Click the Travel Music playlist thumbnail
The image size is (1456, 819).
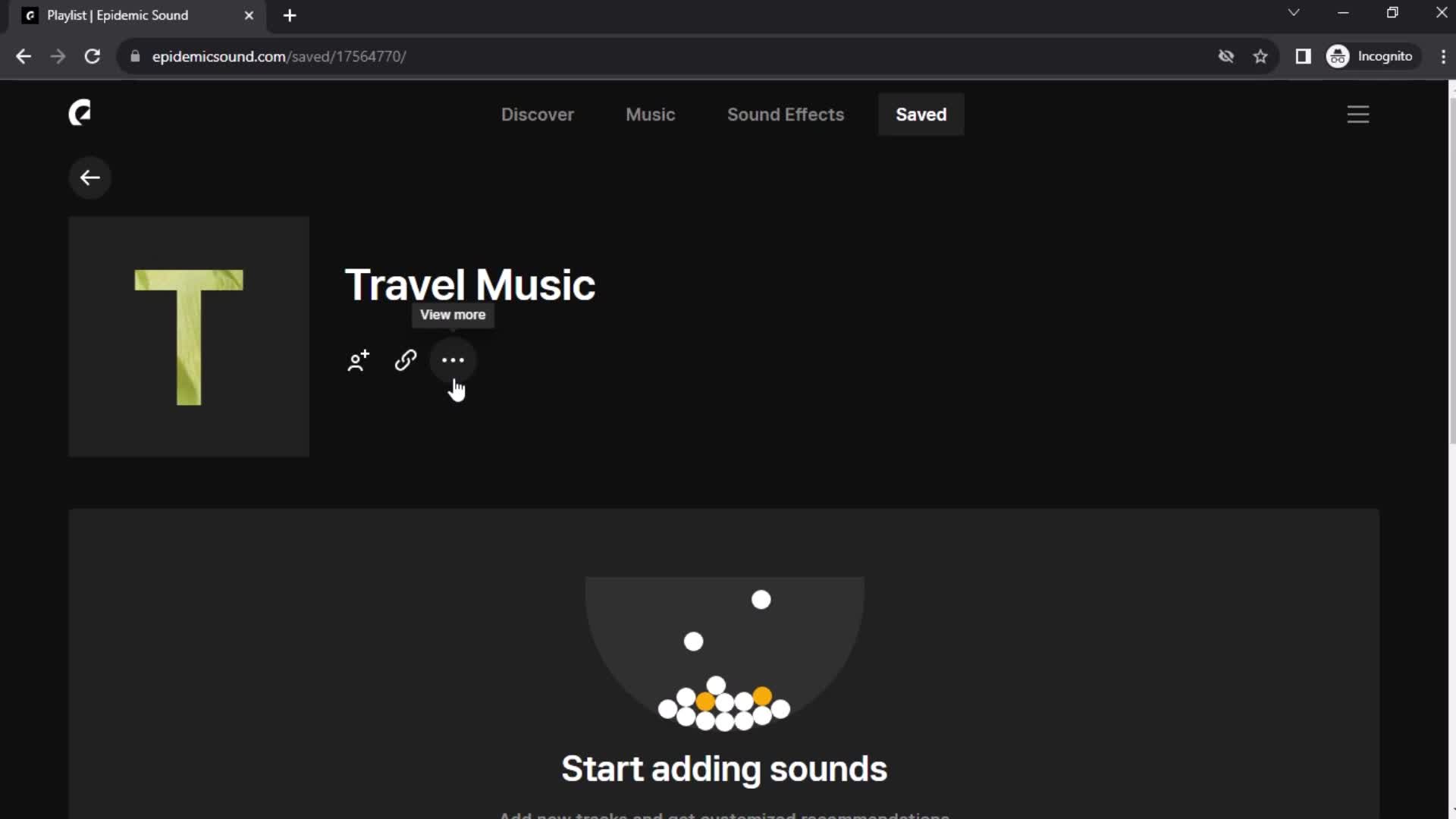[189, 337]
